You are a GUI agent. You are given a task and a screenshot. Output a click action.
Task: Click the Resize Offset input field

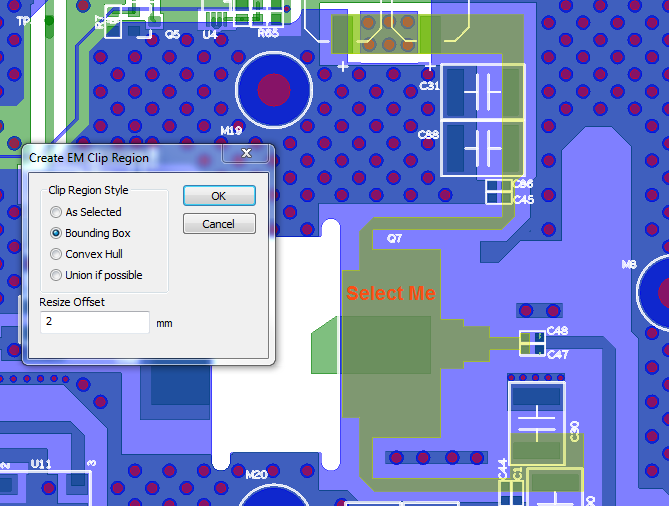pos(95,323)
